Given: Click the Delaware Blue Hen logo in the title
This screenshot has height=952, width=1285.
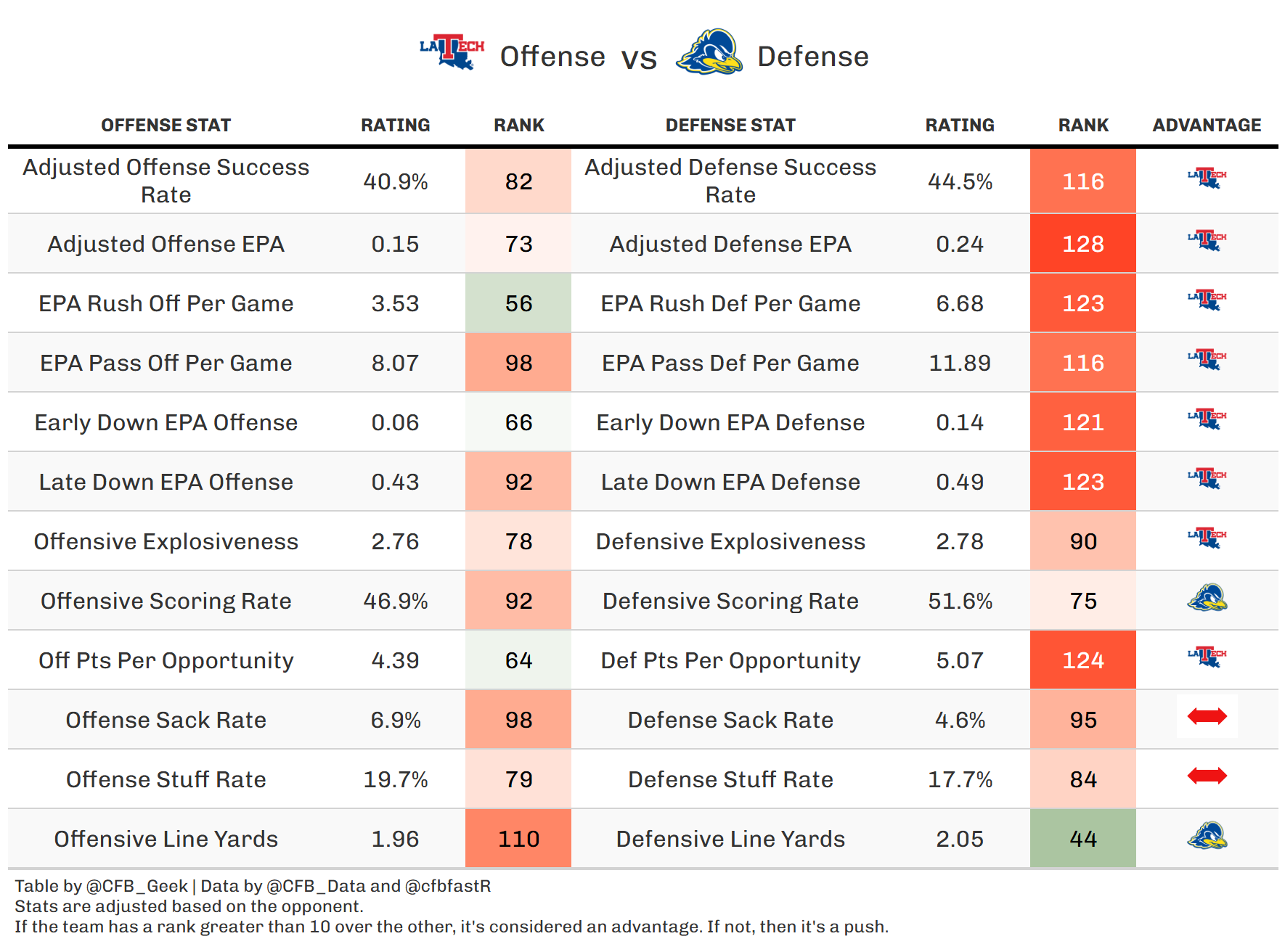Looking at the screenshot, I should [709, 52].
